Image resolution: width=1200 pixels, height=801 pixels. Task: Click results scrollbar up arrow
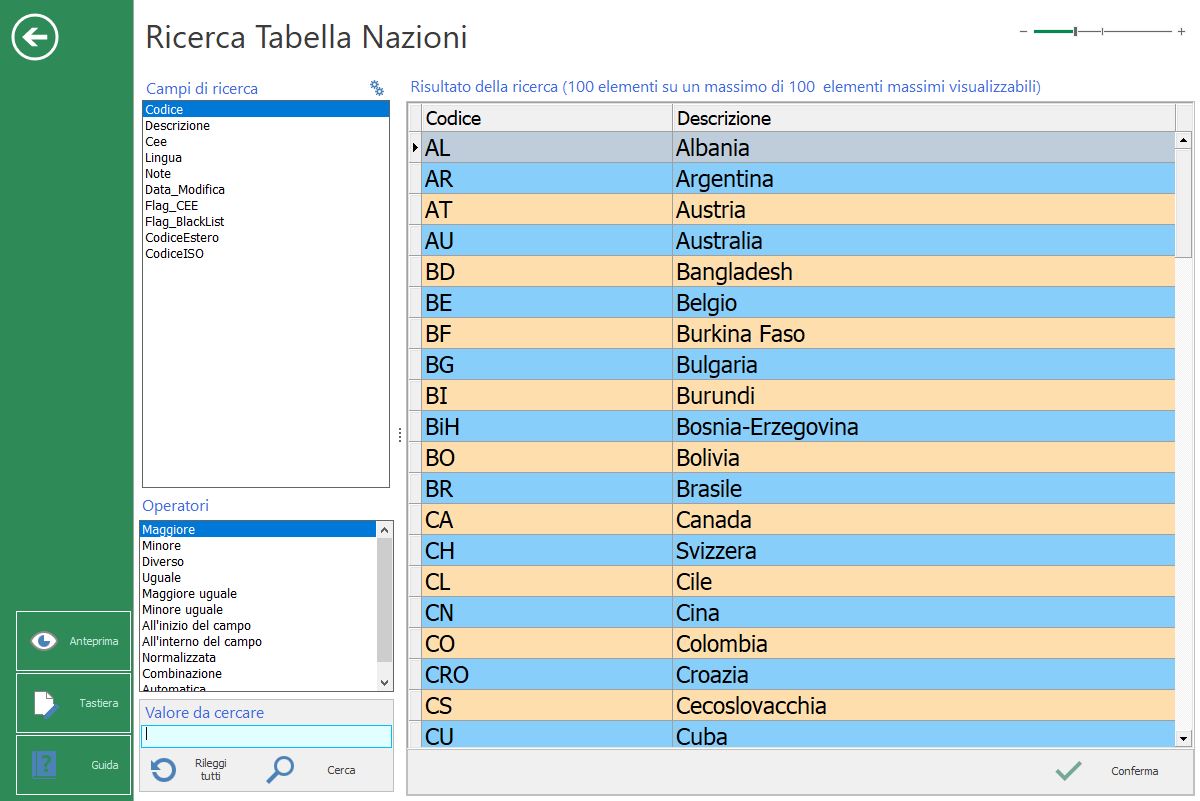[x=1184, y=141]
